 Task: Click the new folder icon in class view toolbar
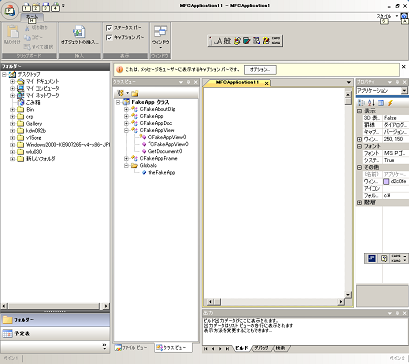point(135,93)
